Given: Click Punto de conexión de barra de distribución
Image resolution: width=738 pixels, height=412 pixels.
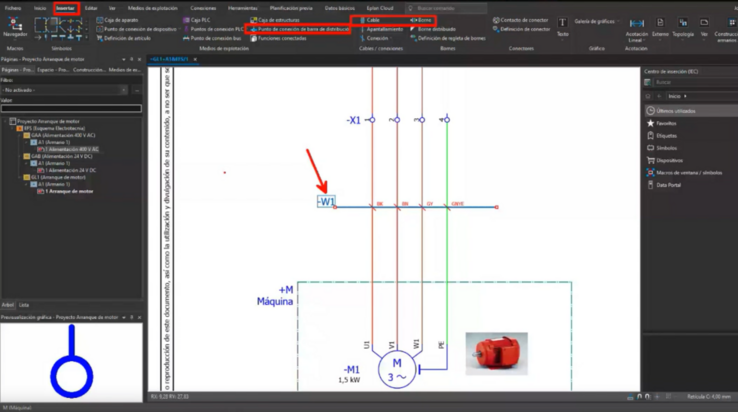Looking at the screenshot, I should [300, 29].
